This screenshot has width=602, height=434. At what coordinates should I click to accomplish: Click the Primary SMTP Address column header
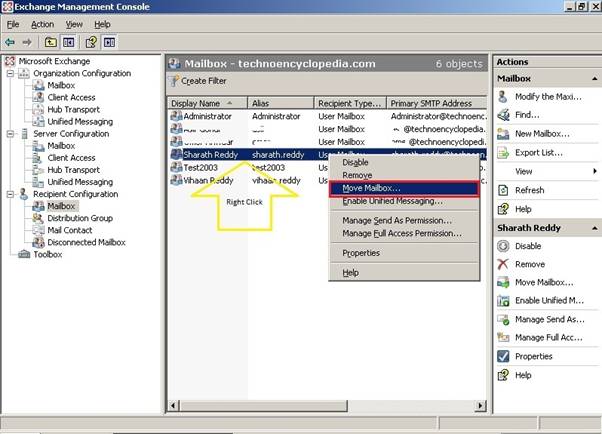pos(437,103)
